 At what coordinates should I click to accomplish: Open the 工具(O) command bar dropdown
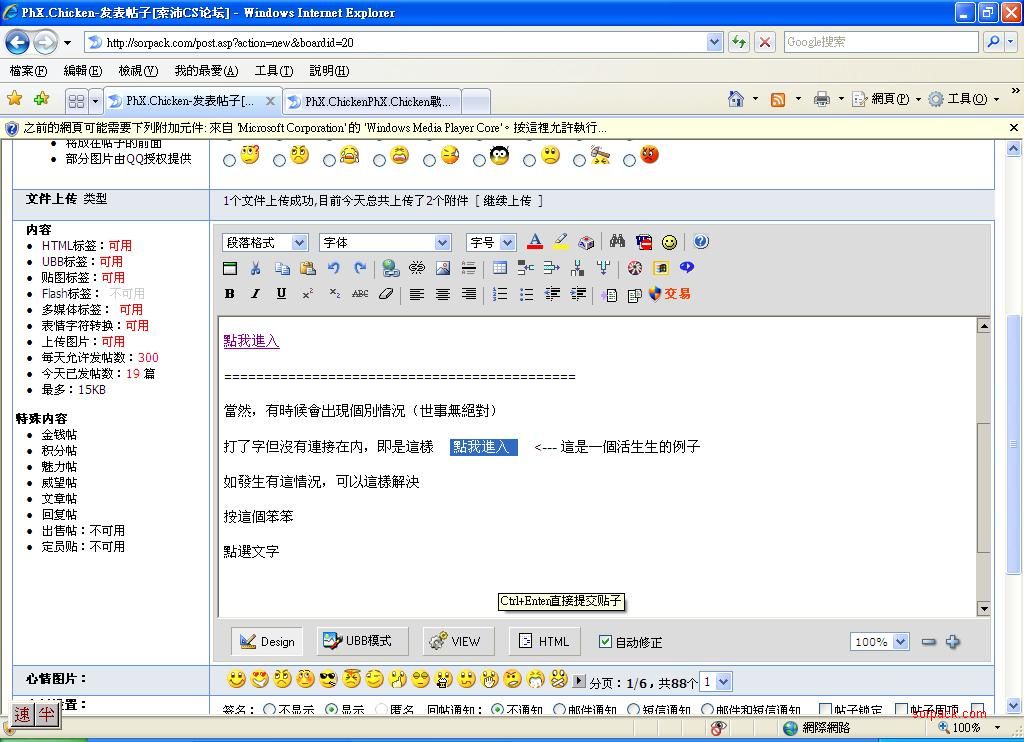964,99
